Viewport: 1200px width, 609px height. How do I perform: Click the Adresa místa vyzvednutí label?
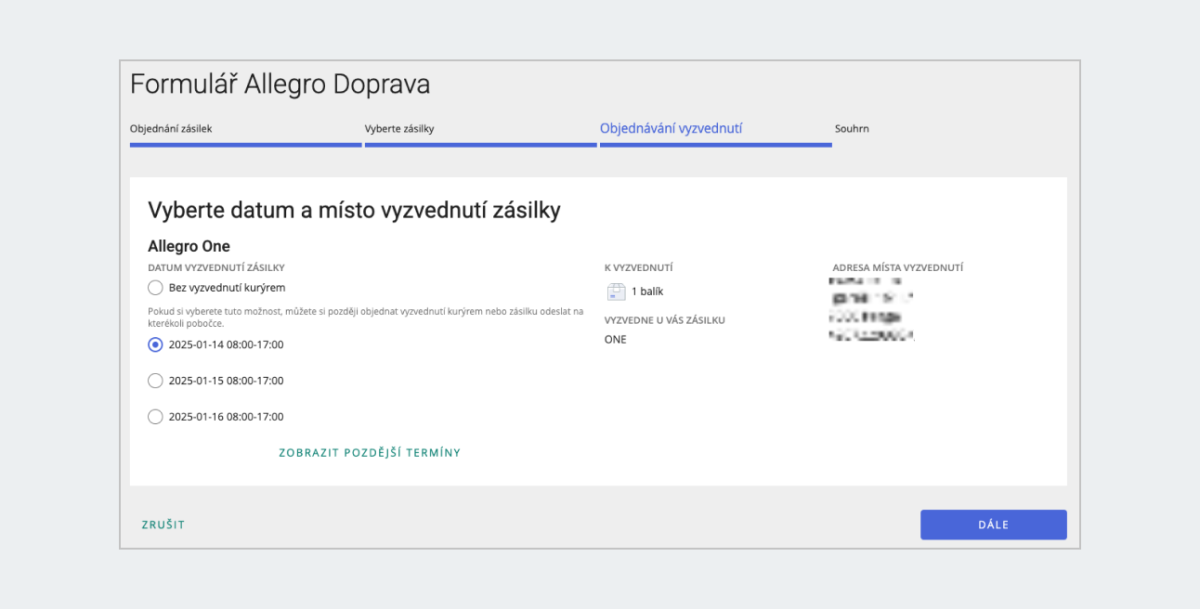(x=897, y=268)
